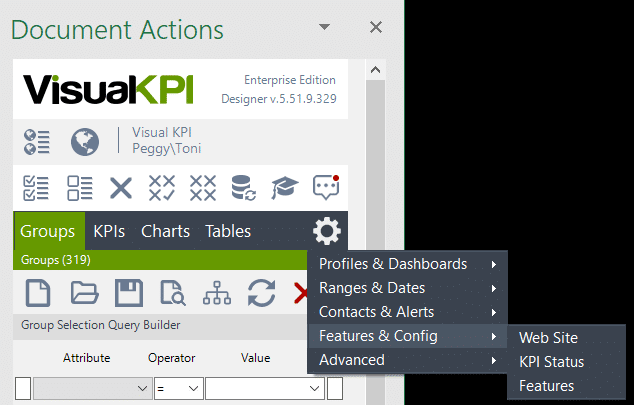Click the circular arrows refresh icon
The height and width of the screenshot is (405, 634).
coord(261,293)
